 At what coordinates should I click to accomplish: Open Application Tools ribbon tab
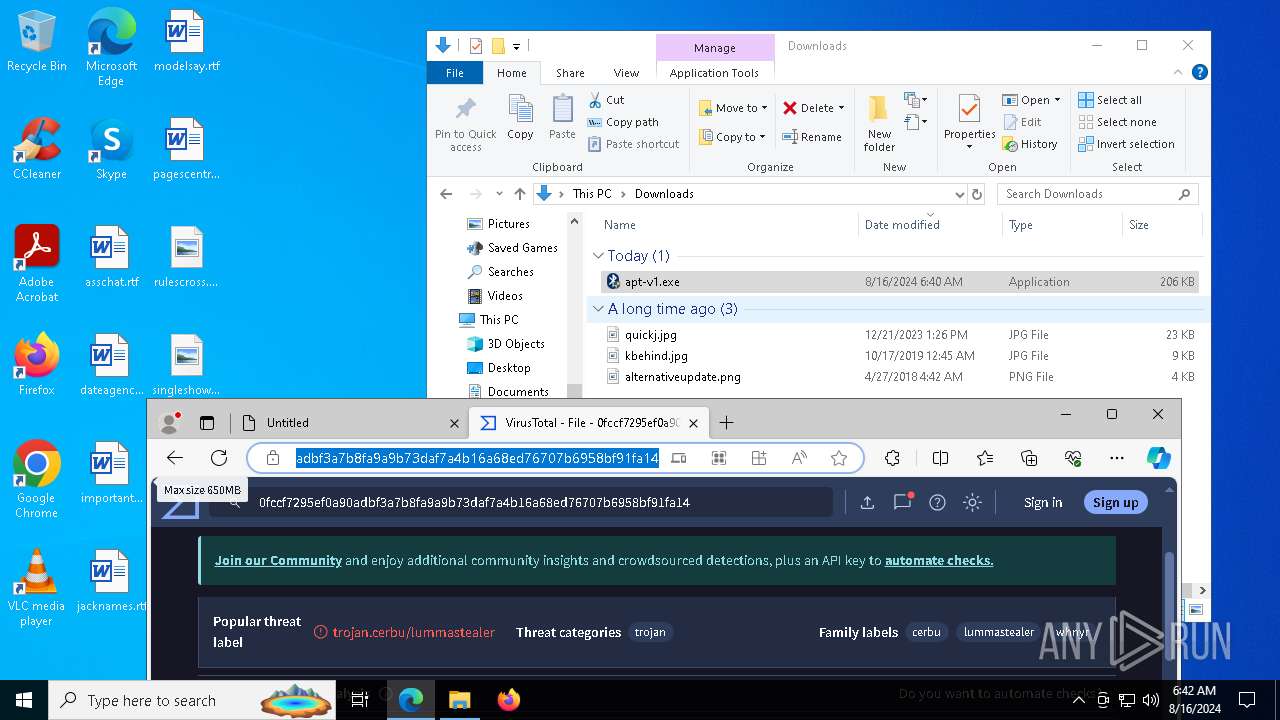pos(714,73)
